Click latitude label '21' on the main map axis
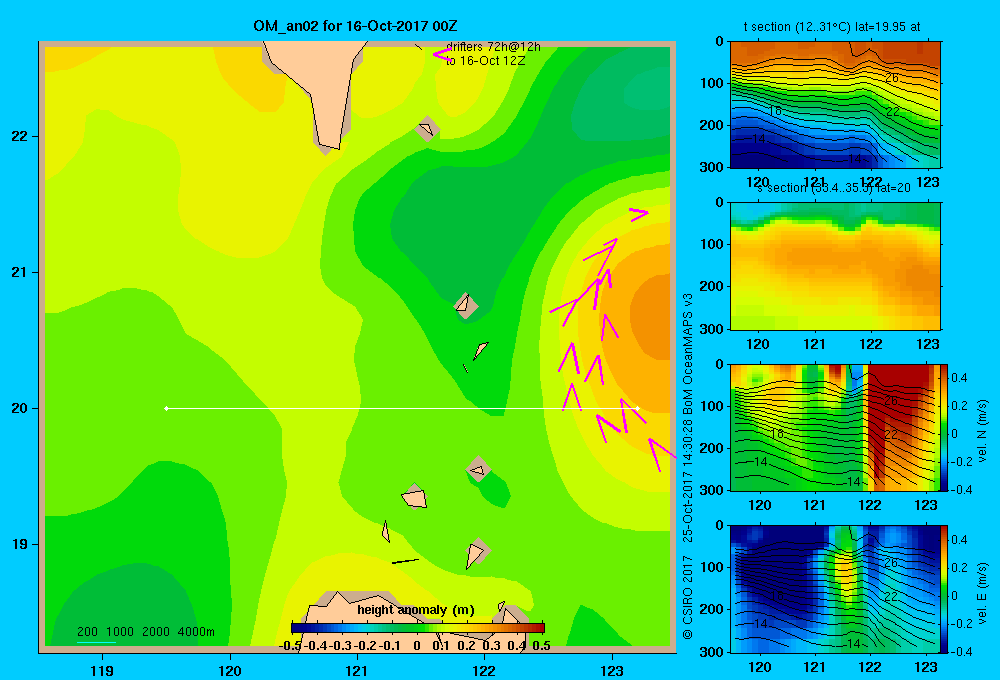 (x=20, y=272)
